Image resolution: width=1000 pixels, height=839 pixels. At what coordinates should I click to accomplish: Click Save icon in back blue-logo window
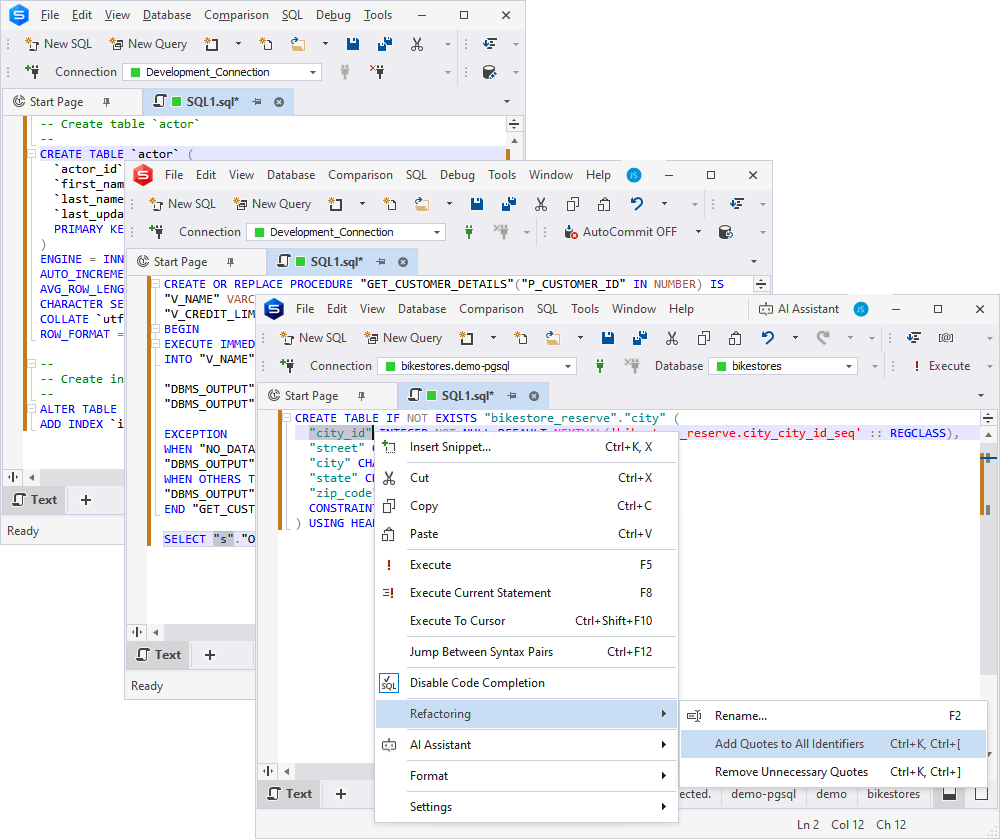[353, 44]
